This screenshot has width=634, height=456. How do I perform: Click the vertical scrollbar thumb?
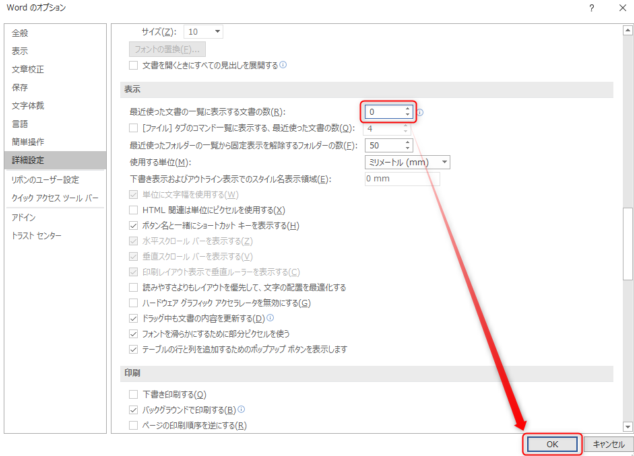coord(628,244)
